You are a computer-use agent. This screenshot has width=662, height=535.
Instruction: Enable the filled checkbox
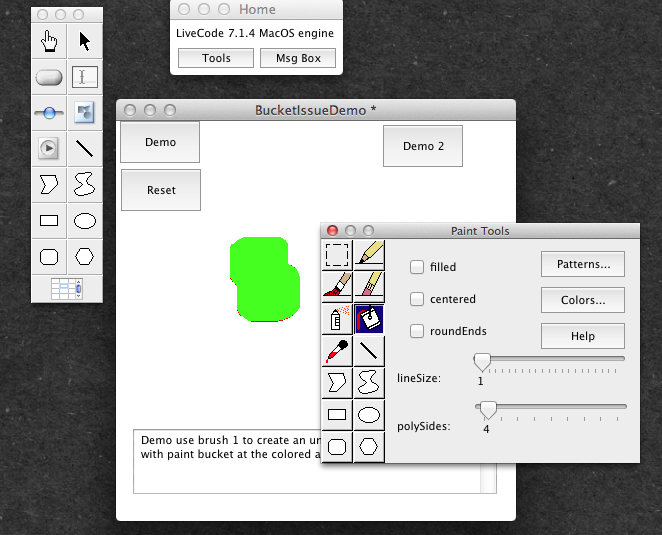(x=417, y=267)
